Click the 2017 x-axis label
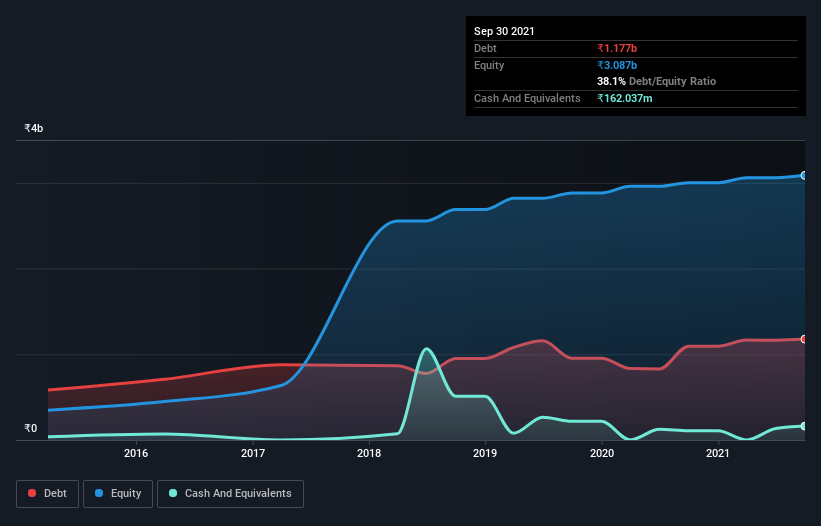The height and width of the screenshot is (526, 821). (252, 453)
